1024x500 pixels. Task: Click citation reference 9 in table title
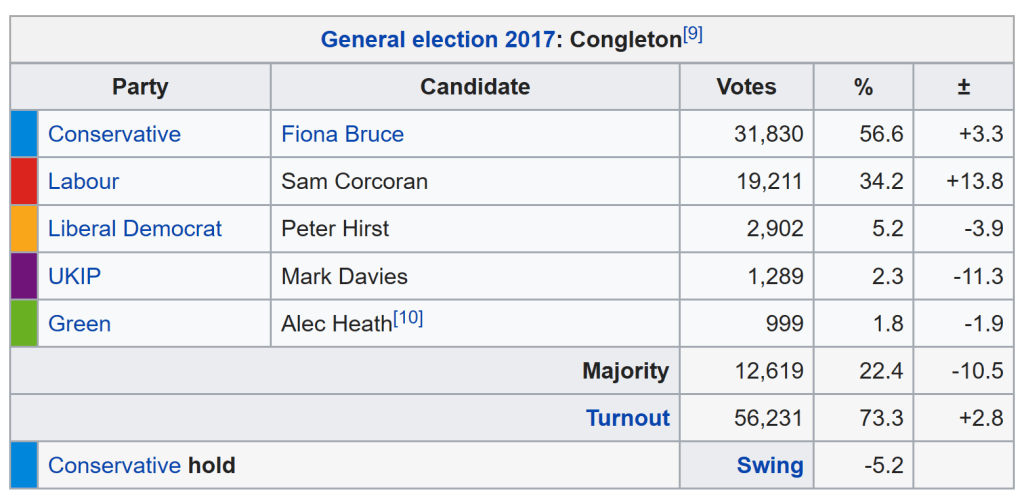pyautogui.click(x=693, y=35)
